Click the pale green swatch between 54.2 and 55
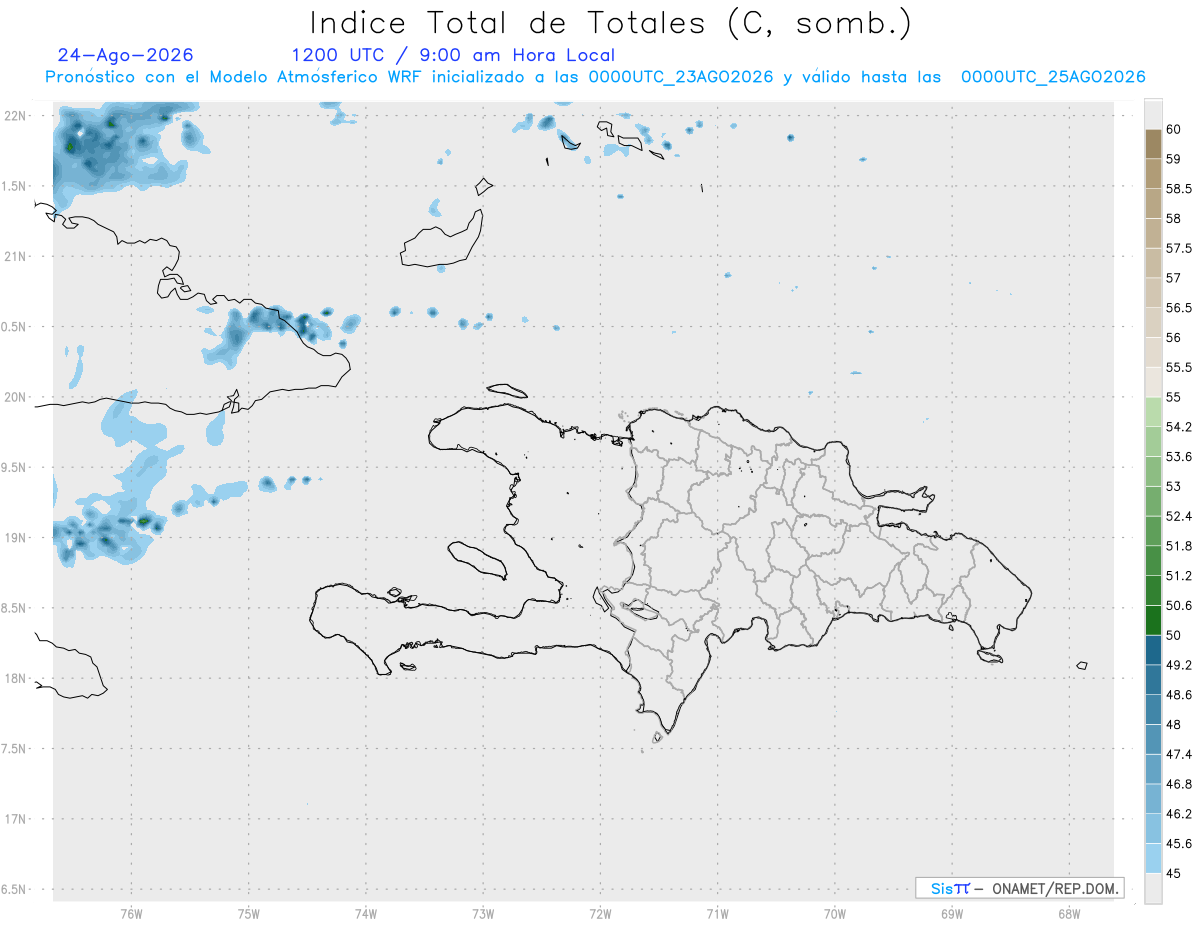The image size is (1200, 927). (1153, 412)
